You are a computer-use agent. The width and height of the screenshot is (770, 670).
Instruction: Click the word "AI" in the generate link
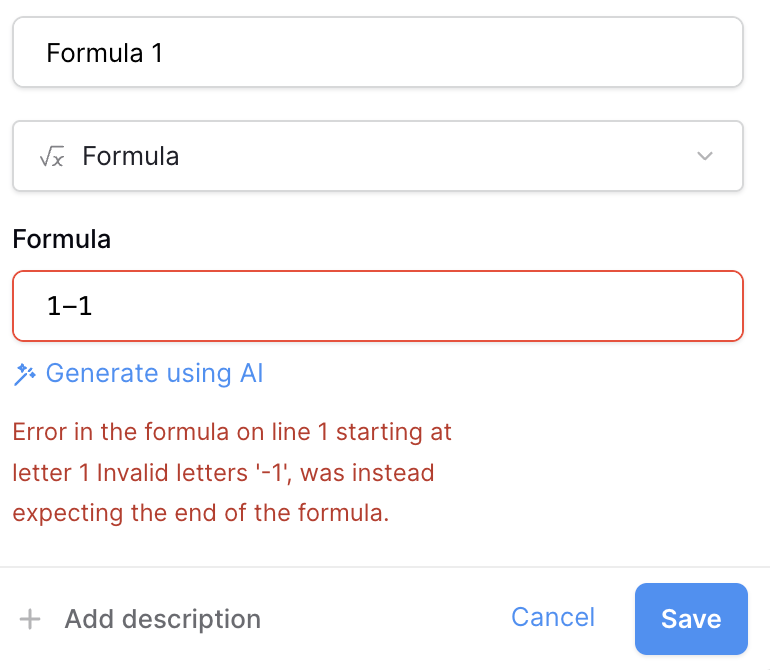[251, 373]
